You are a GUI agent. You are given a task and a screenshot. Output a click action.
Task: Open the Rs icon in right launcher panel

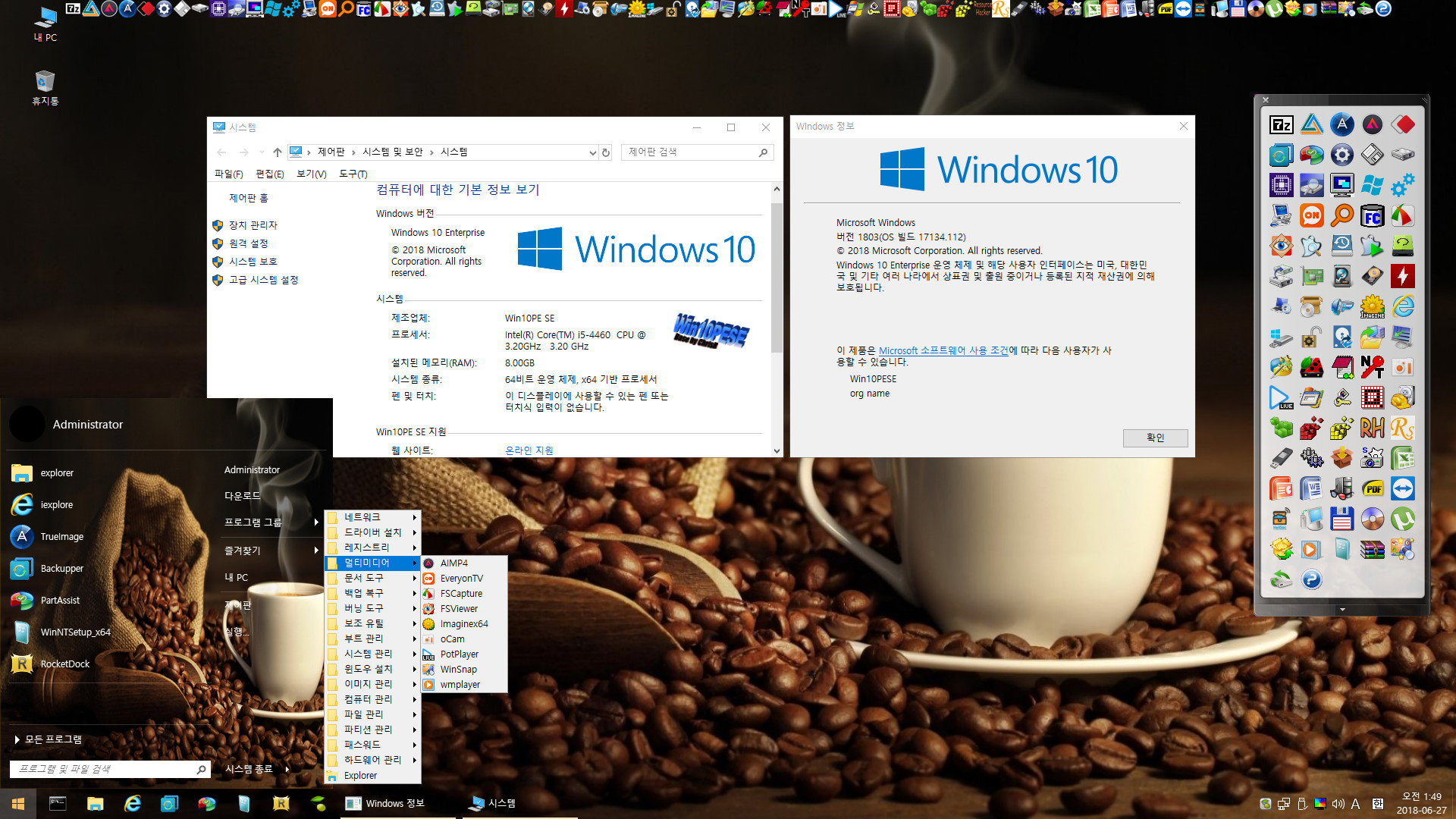coord(1402,428)
